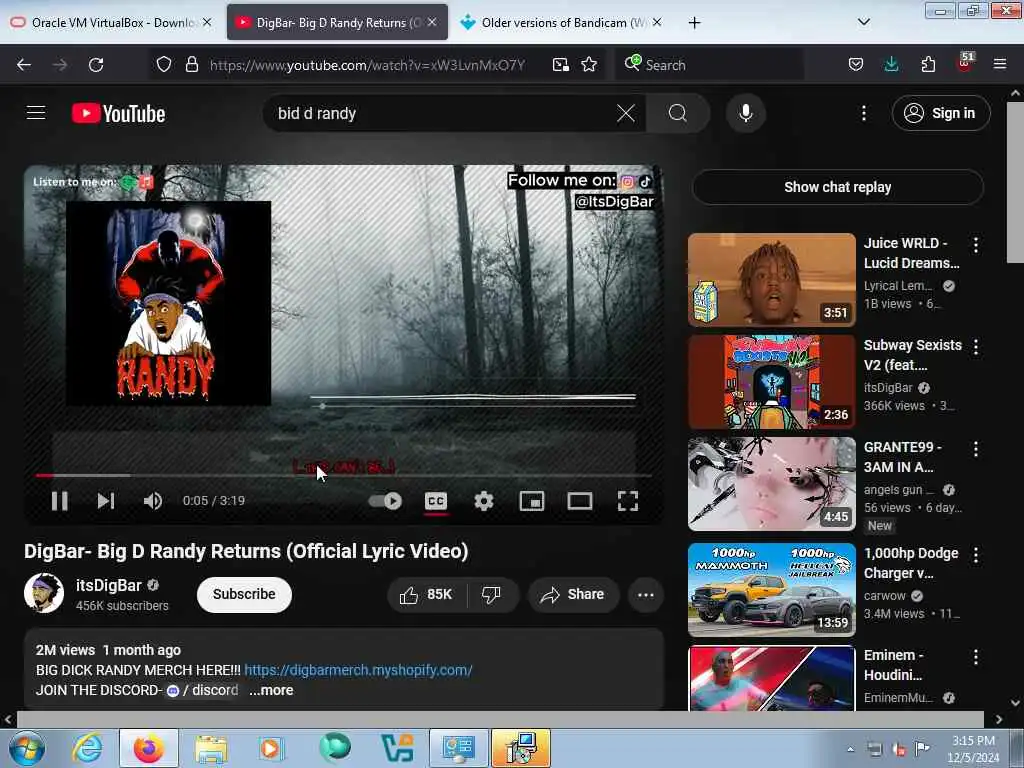Open video settings gear

point(484,501)
